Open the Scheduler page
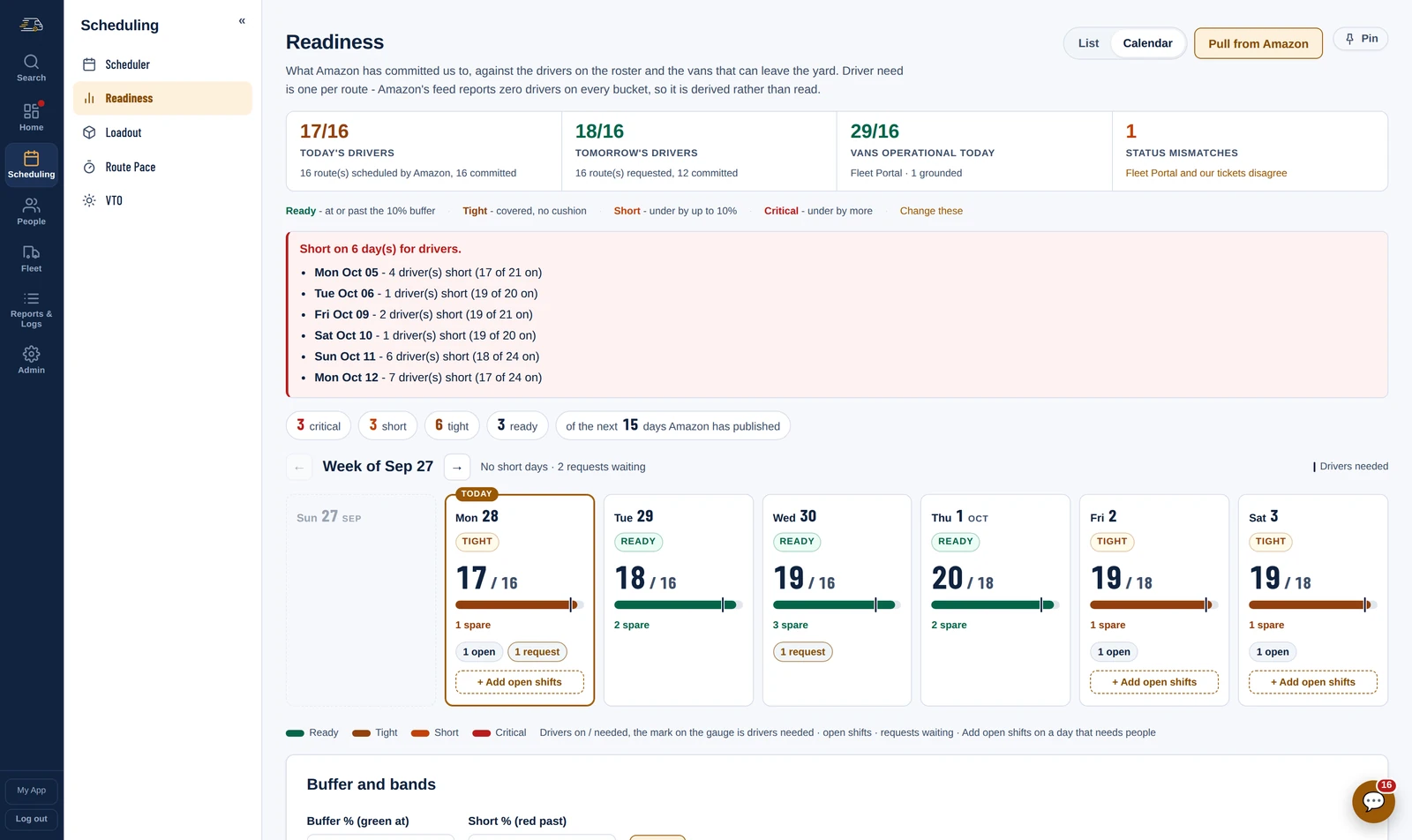The width and height of the screenshot is (1412, 840). click(x=162, y=64)
